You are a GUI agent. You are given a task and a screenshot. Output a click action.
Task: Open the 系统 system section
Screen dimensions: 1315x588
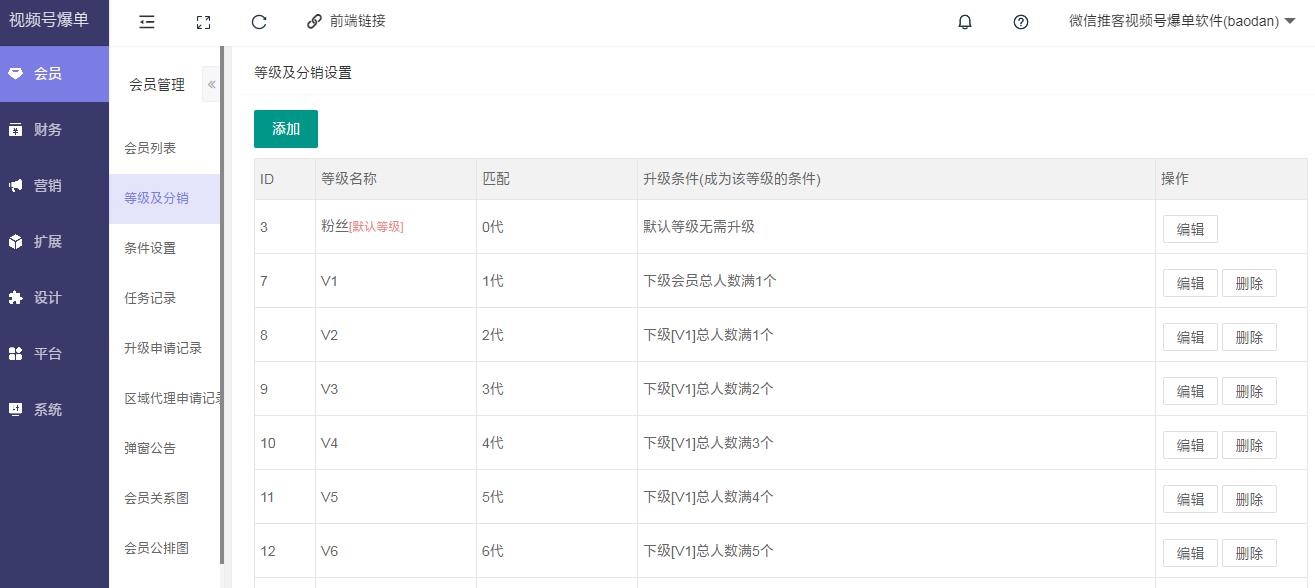point(48,410)
